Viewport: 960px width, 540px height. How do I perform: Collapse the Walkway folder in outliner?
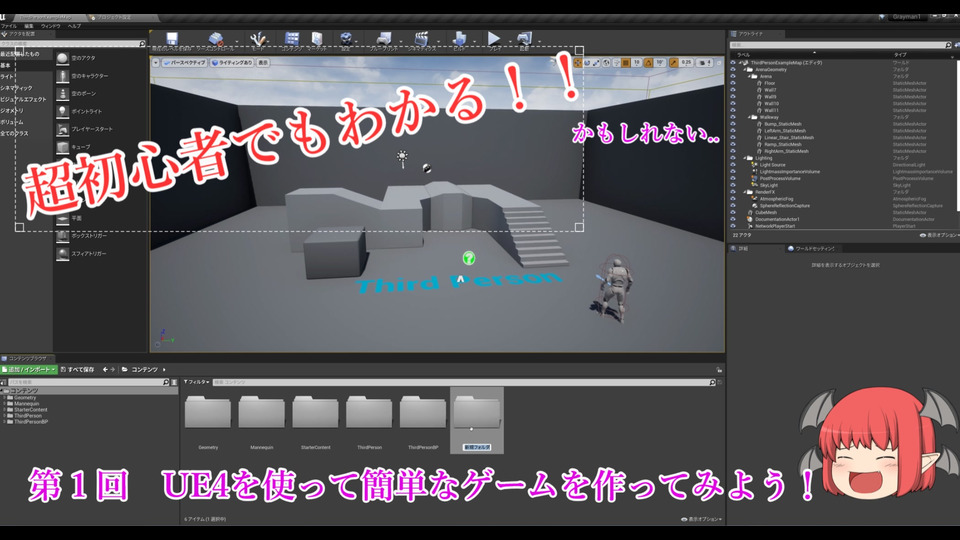748,117
